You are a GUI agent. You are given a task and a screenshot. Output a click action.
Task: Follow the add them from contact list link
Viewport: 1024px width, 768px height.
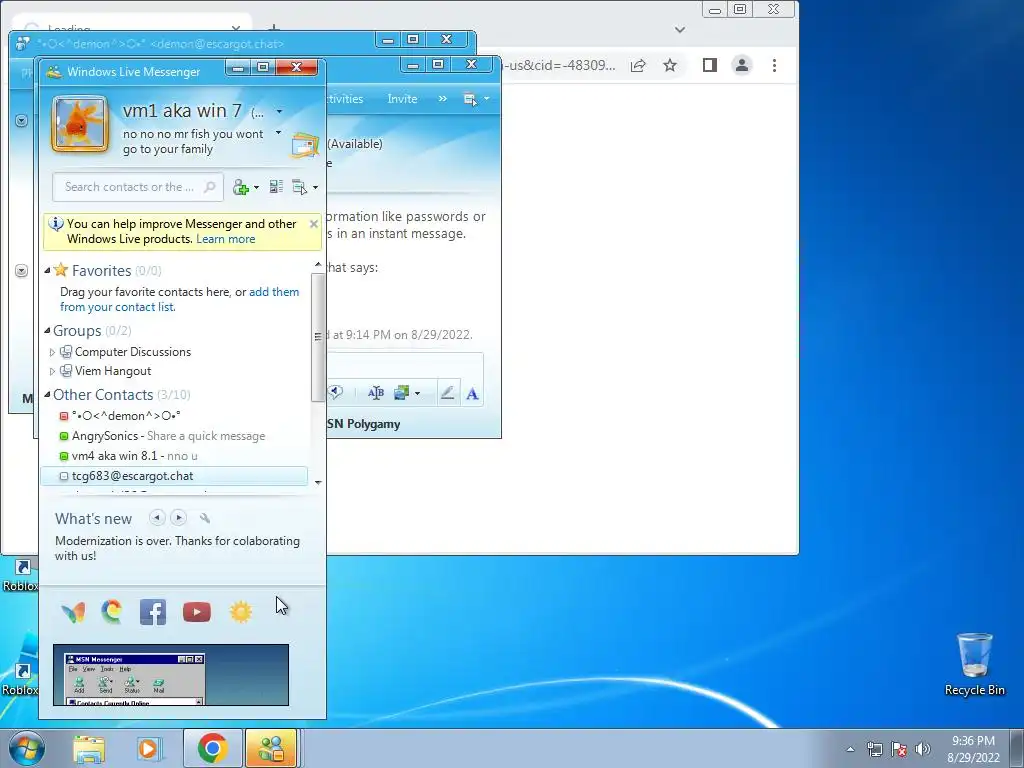180,299
